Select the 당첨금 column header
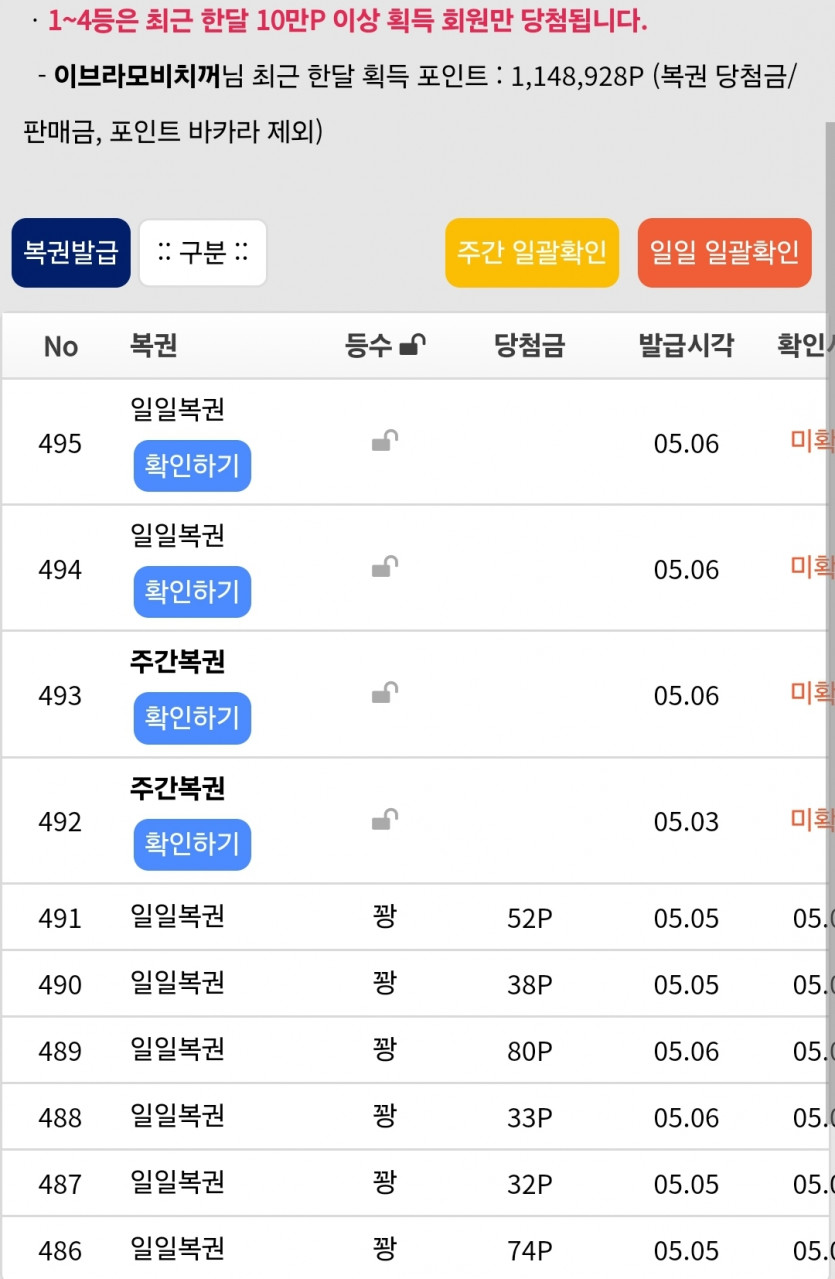Screen dimensions: 835x1279 pyautogui.click(x=529, y=346)
